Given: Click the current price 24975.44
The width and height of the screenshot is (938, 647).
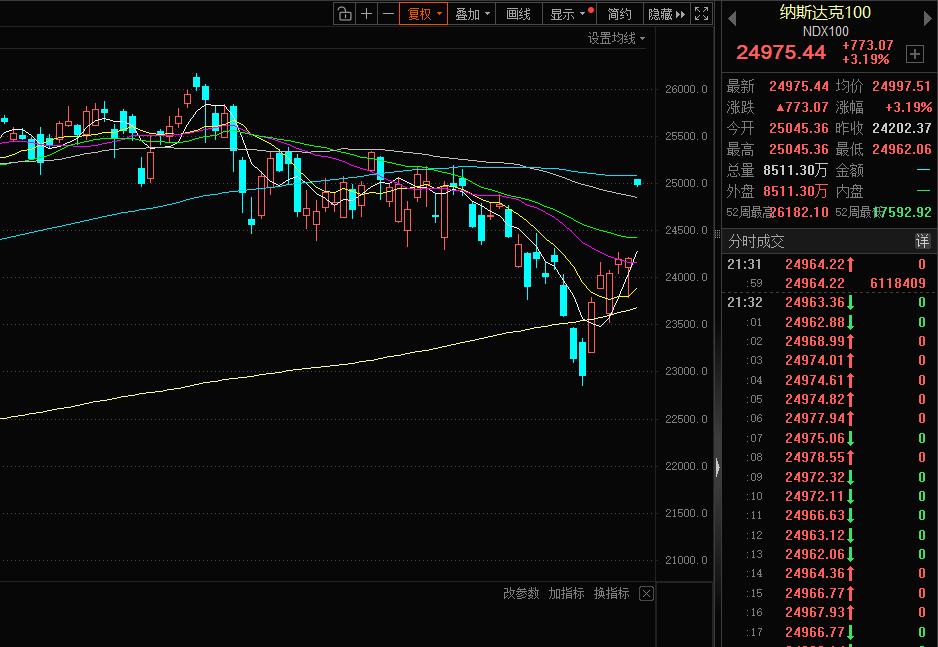Looking at the screenshot, I should pyautogui.click(x=781, y=53).
